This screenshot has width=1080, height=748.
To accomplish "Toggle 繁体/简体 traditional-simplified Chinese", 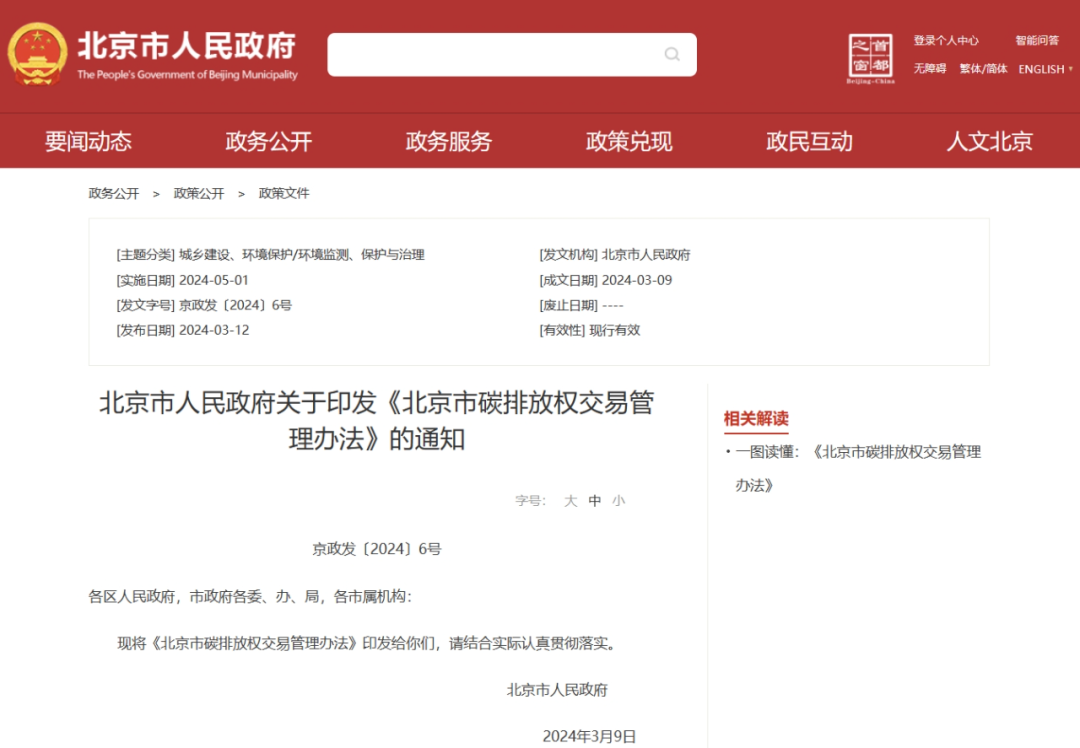I will pos(983,69).
